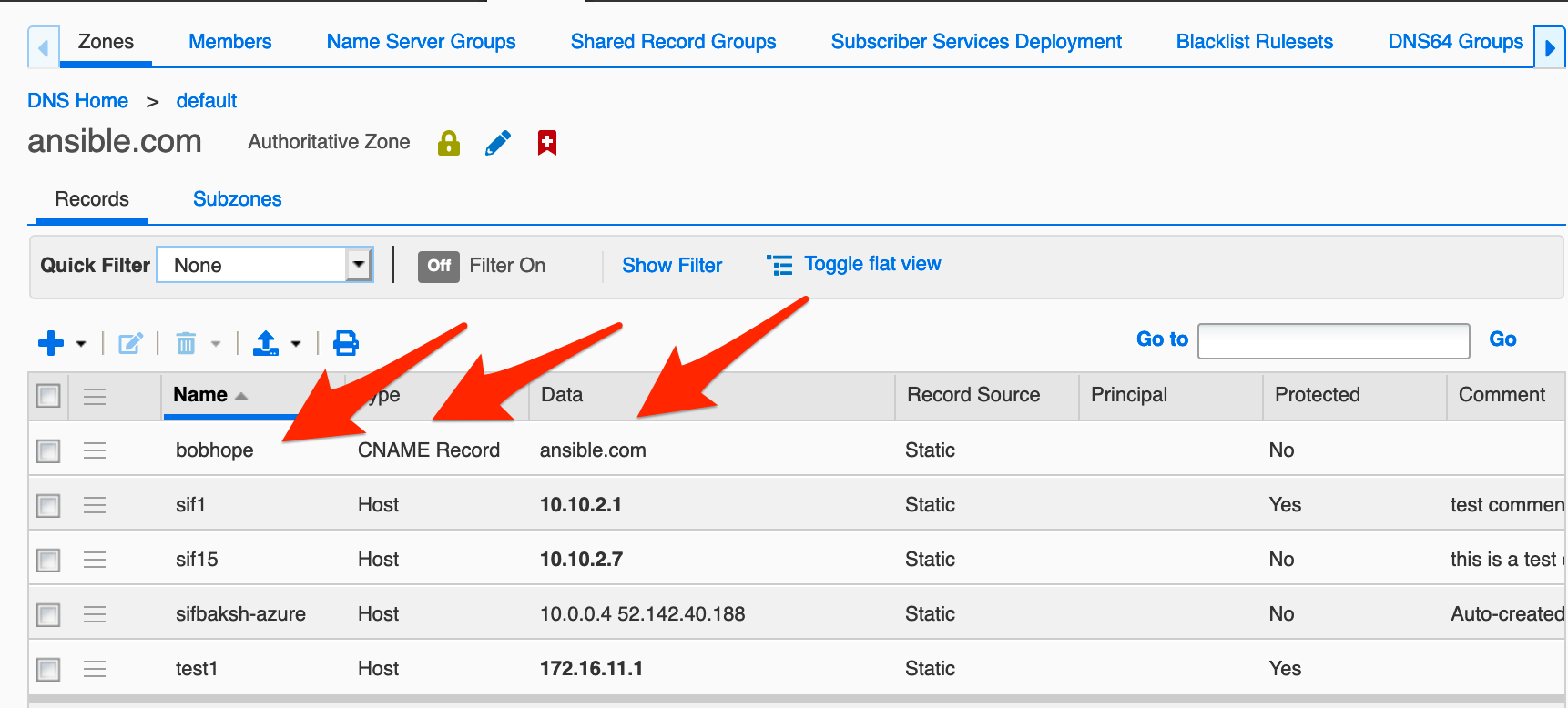1568x708 pixels.
Task: Click the sif15 record name
Action: (x=197, y=560)
